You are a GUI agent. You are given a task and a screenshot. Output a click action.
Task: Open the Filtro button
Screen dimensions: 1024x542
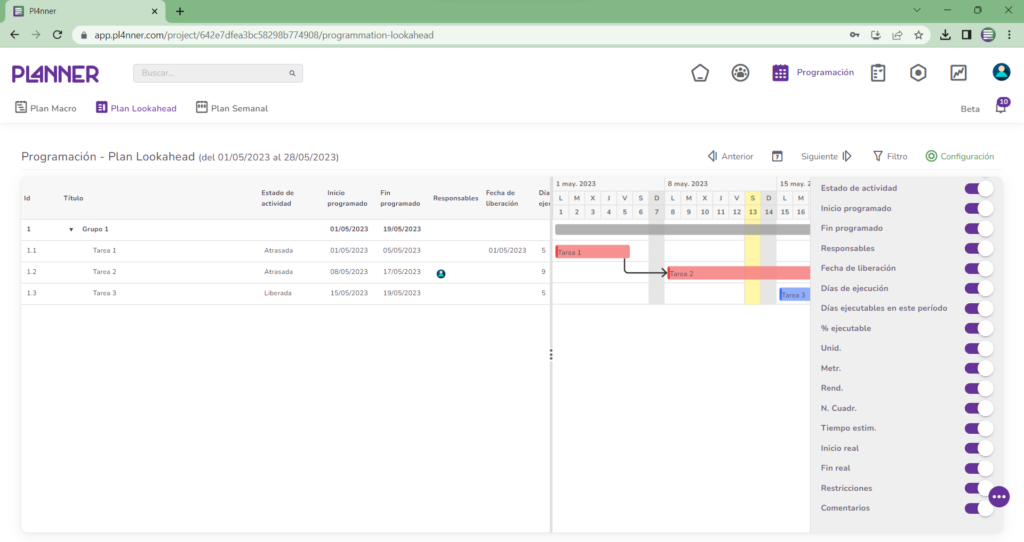pos(890,156)
